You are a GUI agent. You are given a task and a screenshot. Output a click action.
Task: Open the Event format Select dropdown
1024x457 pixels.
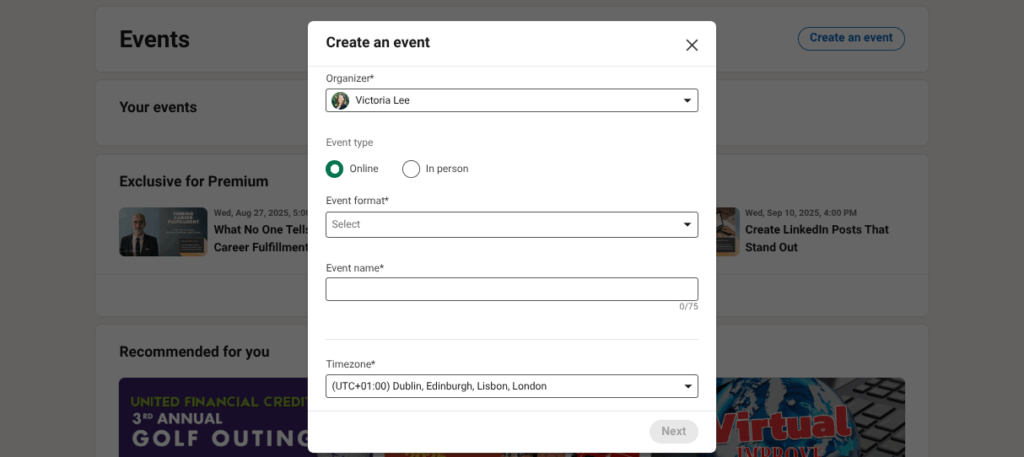(x=512, y=225)
